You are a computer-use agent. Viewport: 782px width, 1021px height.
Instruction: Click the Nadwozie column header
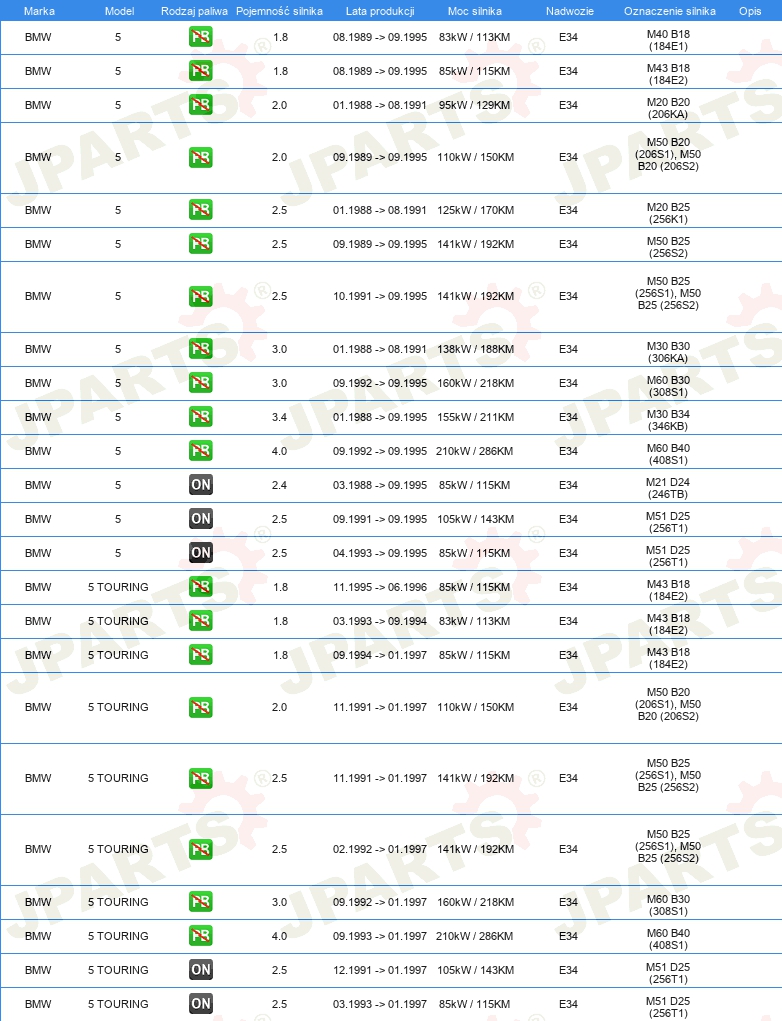coord(570,11)
